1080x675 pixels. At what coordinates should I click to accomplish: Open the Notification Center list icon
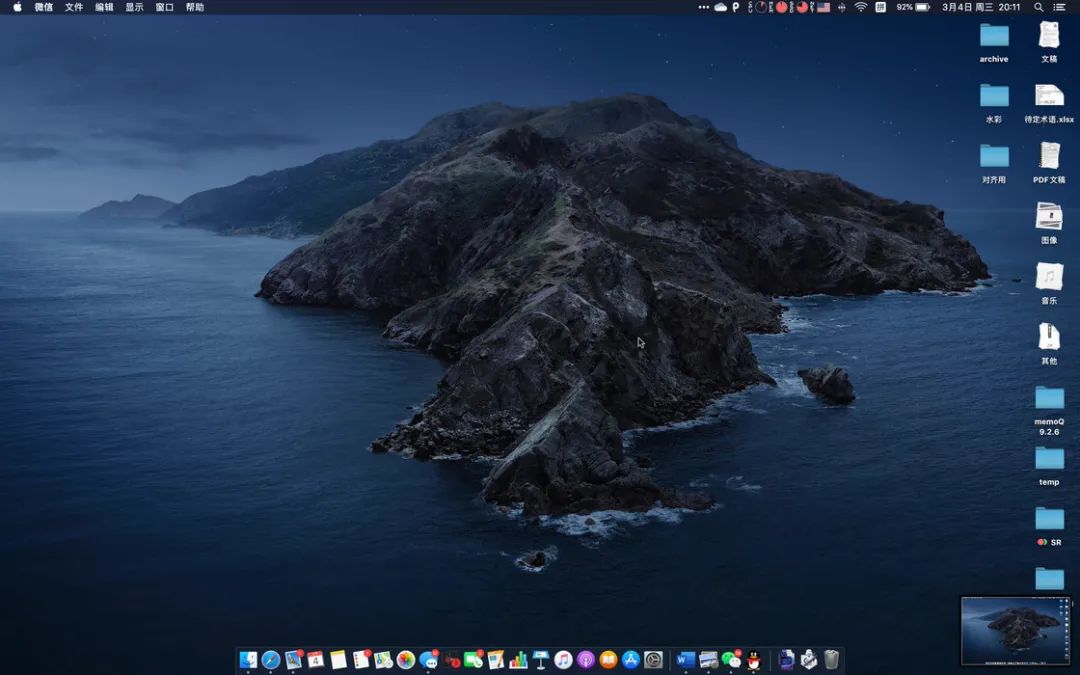(x=1060, y=7)
